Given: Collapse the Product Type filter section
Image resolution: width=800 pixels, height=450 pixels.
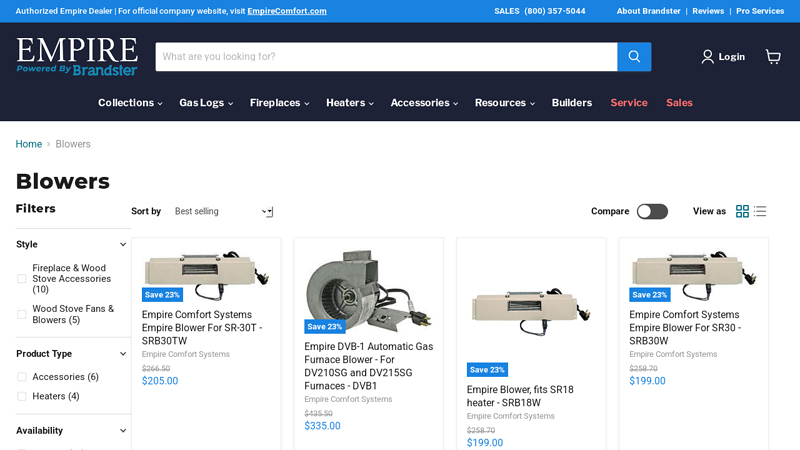Looking at the screenshot, I should point(71,354).
